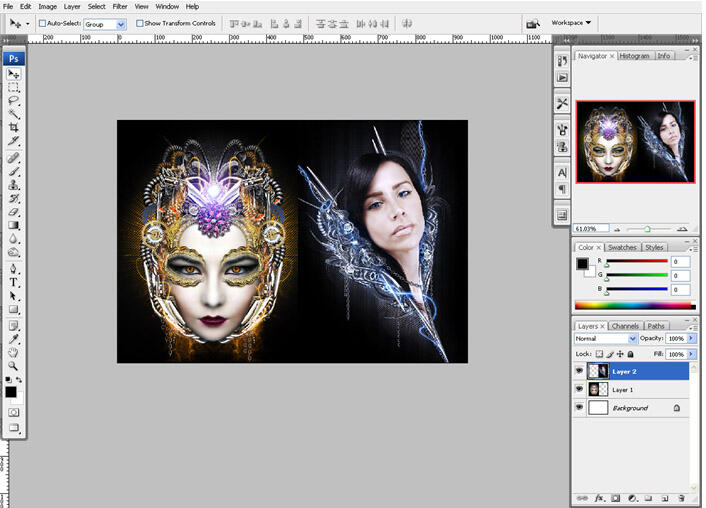The image size is (706, 508).
Task: Enable Show Transform Controls checkbox
Action: 140,23
